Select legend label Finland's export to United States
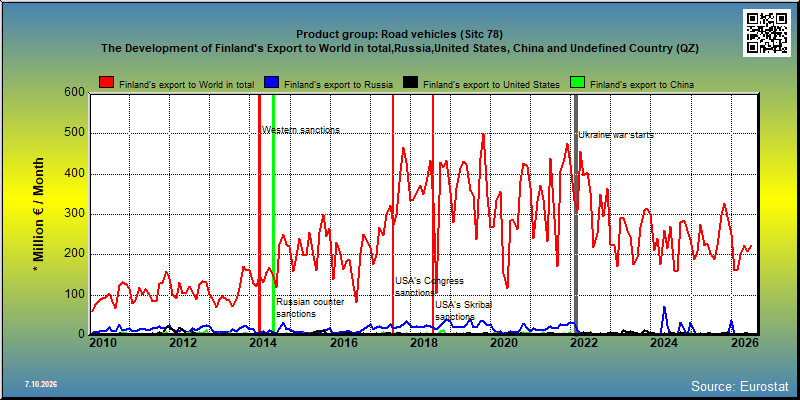The image size is (800, 400). (x=491, y=85)
